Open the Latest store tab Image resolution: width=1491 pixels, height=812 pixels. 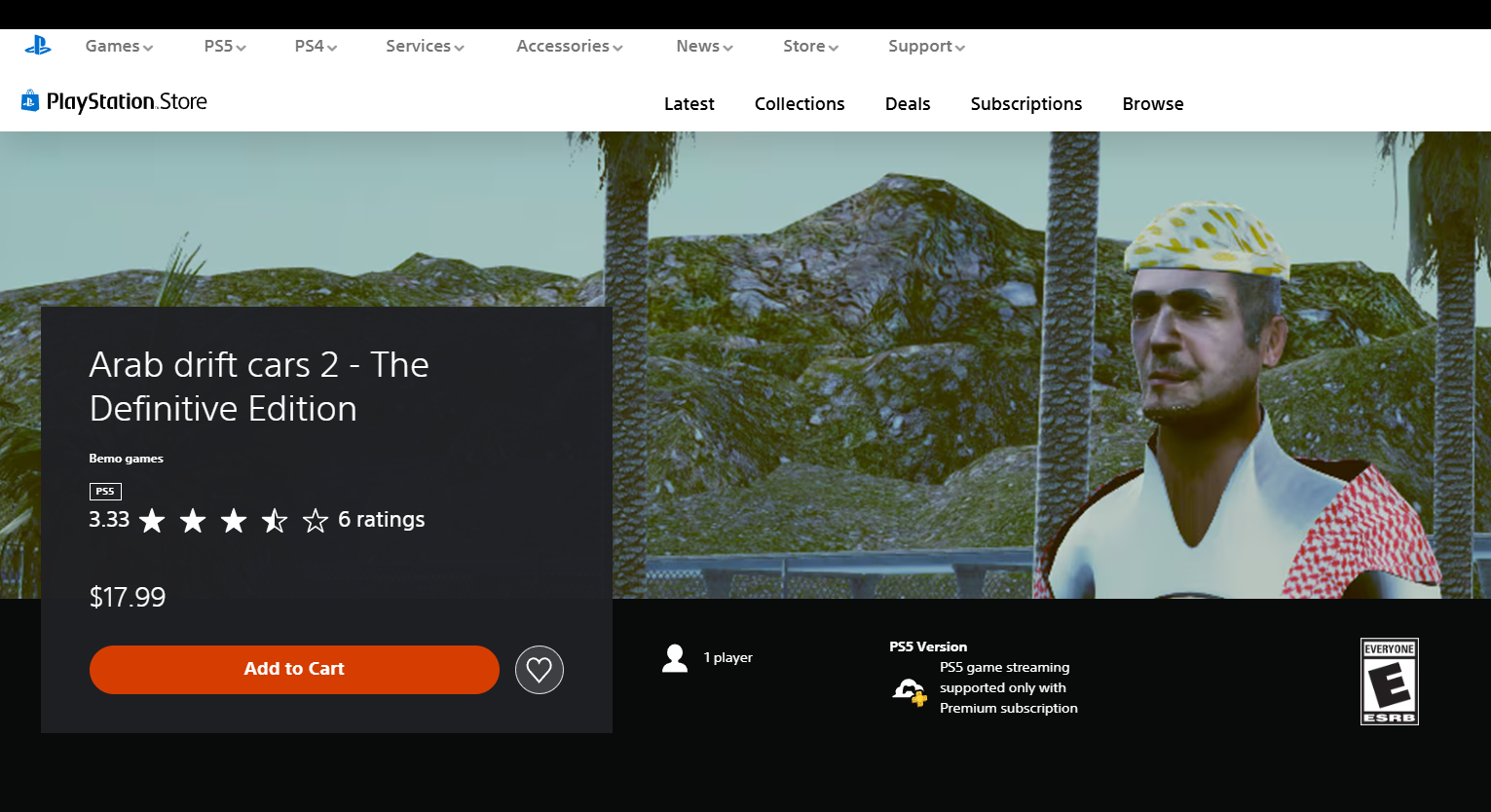(690, 104)
